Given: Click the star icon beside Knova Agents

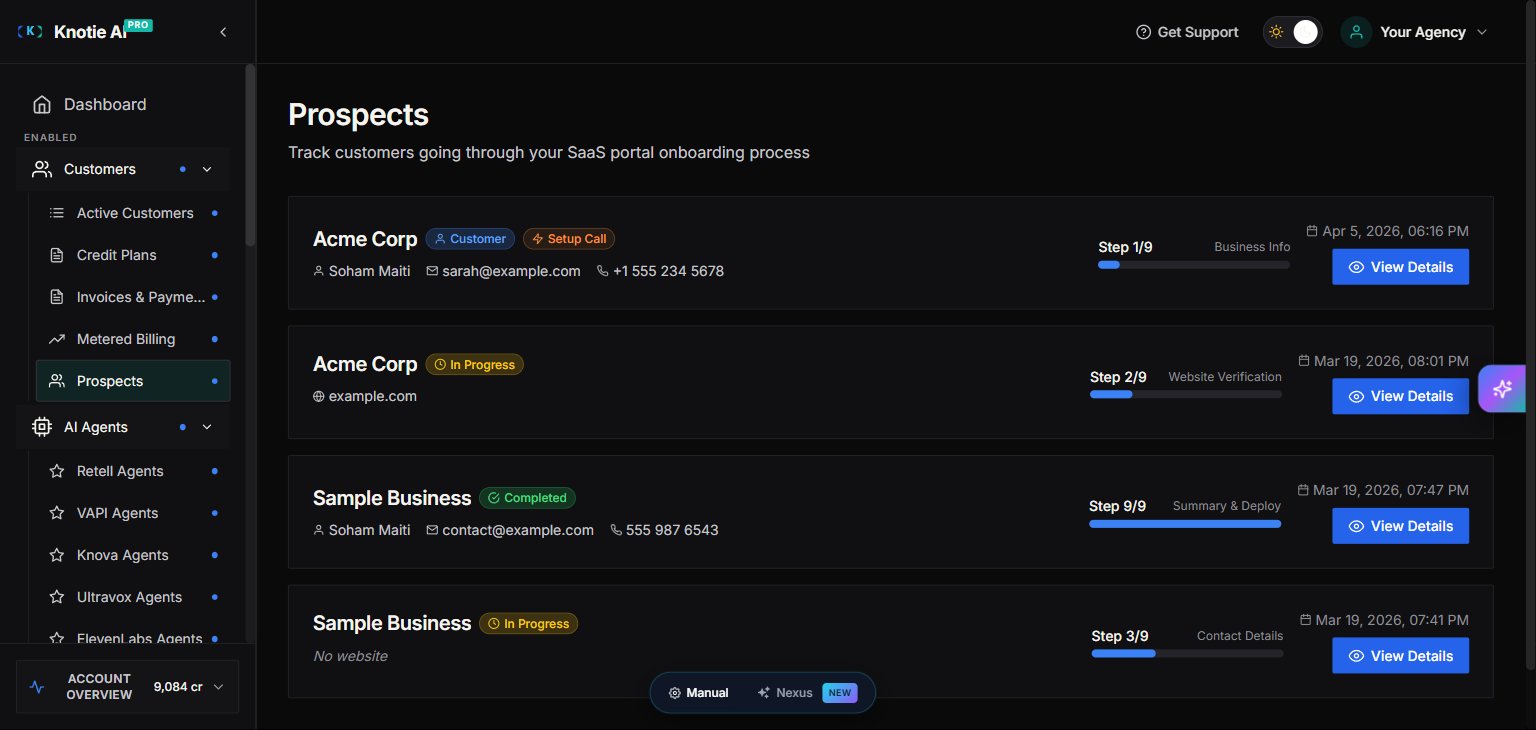Looking at the screenshot, I should pos(57,555).
